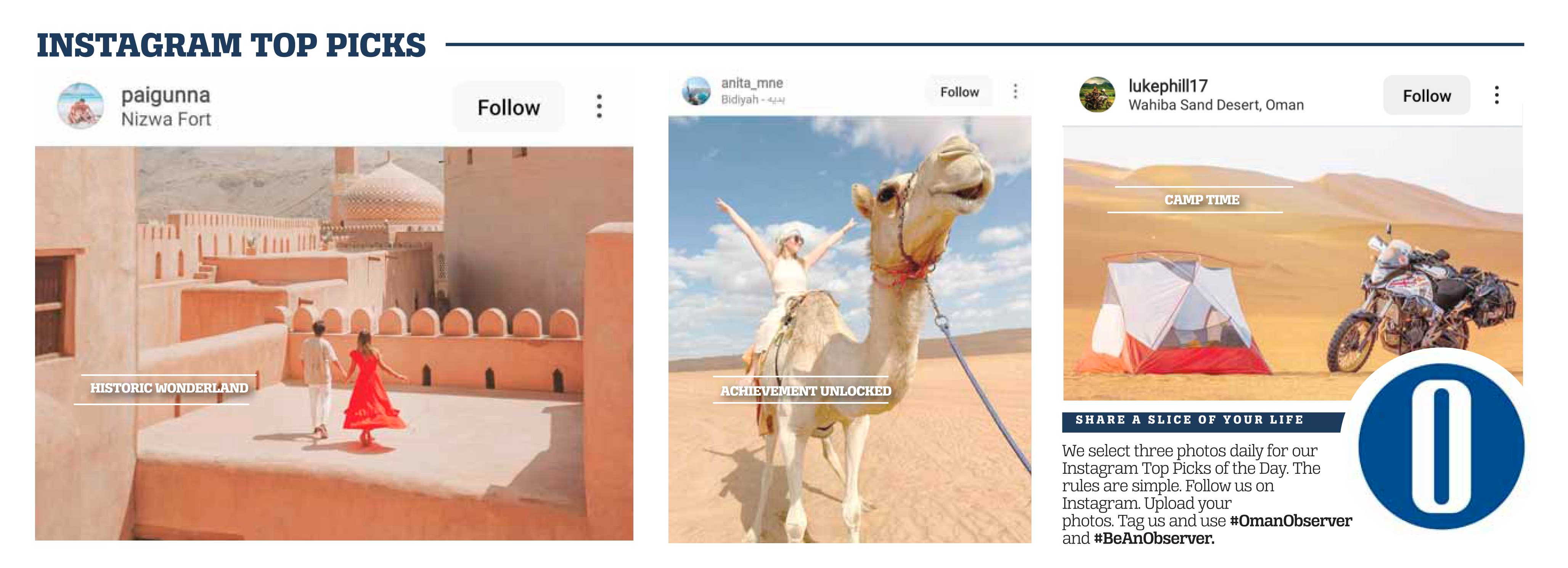
Task: Open anita_mne's profile avatar
Action: tap(696, 91)
